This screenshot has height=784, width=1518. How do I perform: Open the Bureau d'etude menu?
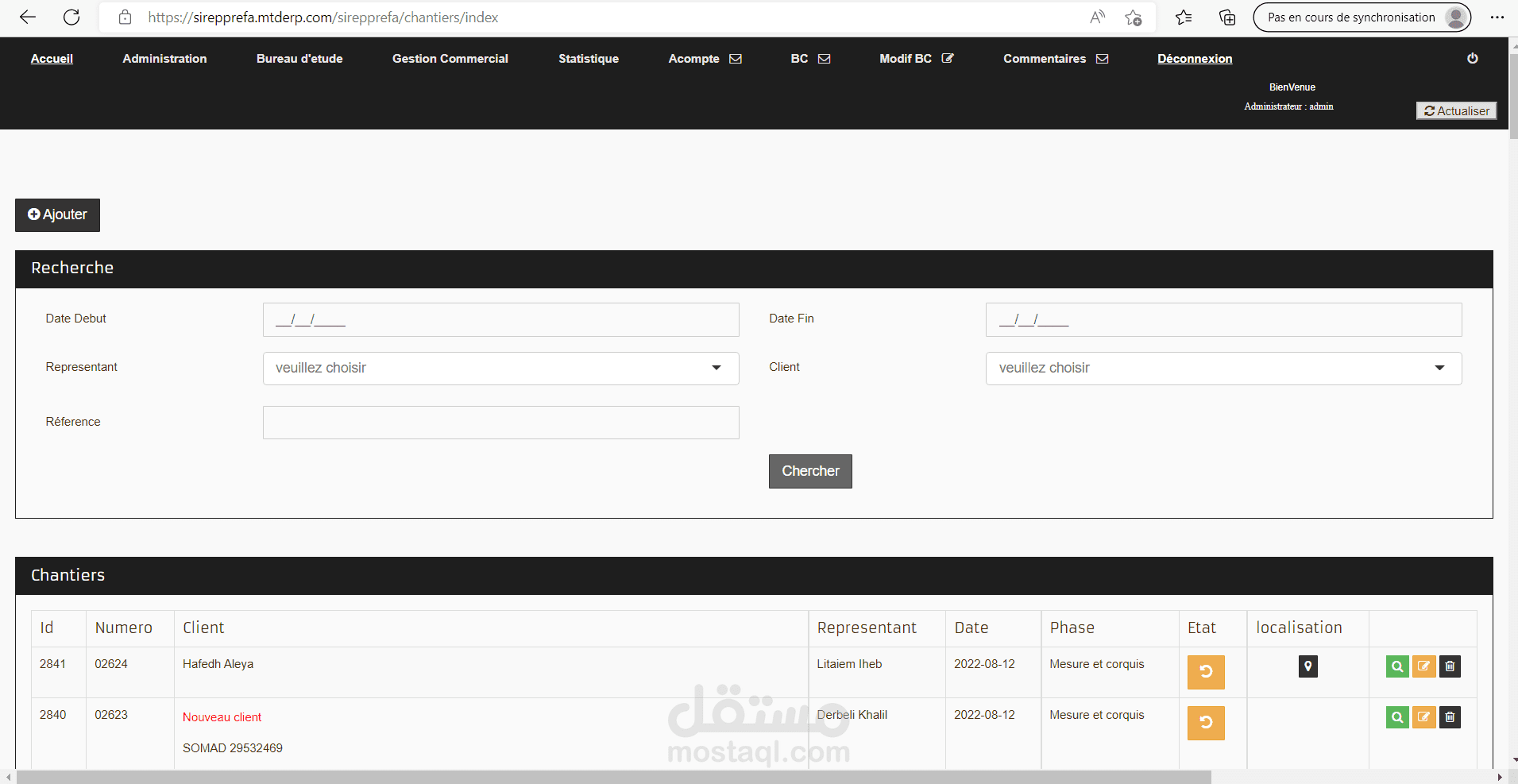pyautogui.click(x=299, y=59)
